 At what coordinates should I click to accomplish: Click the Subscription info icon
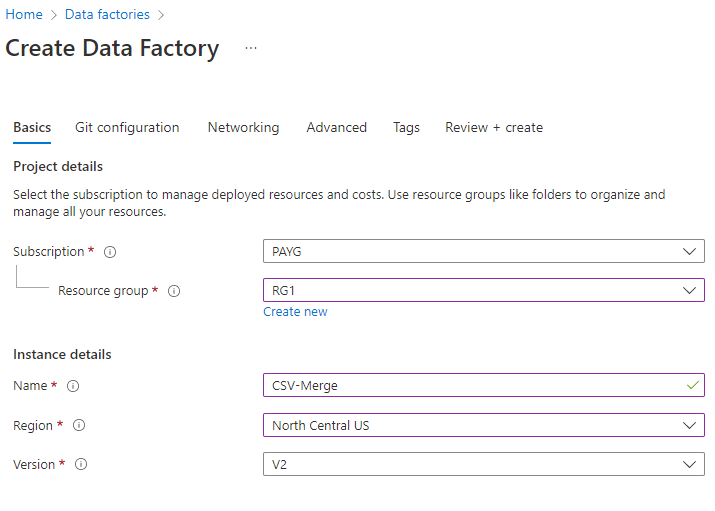click(x=110, y=252)
